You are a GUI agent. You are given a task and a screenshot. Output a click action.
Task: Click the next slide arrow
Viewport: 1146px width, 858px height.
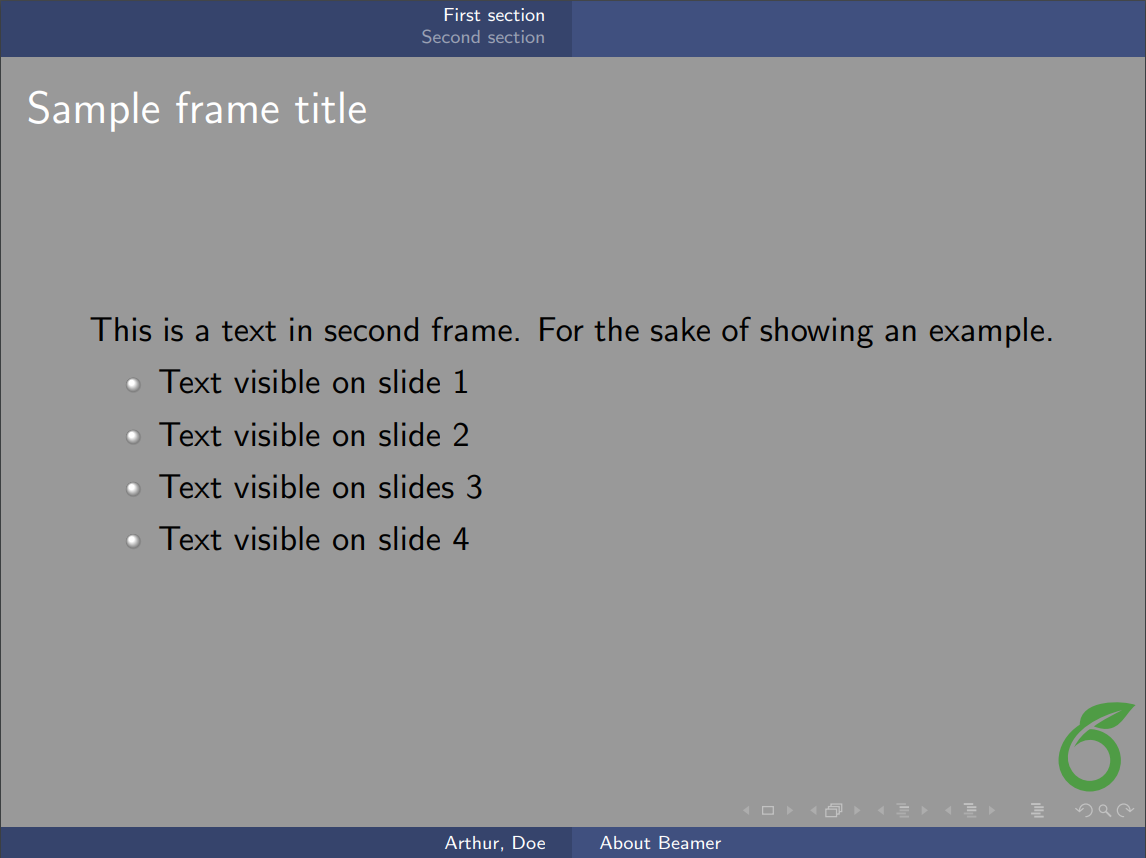pos(790,810)
